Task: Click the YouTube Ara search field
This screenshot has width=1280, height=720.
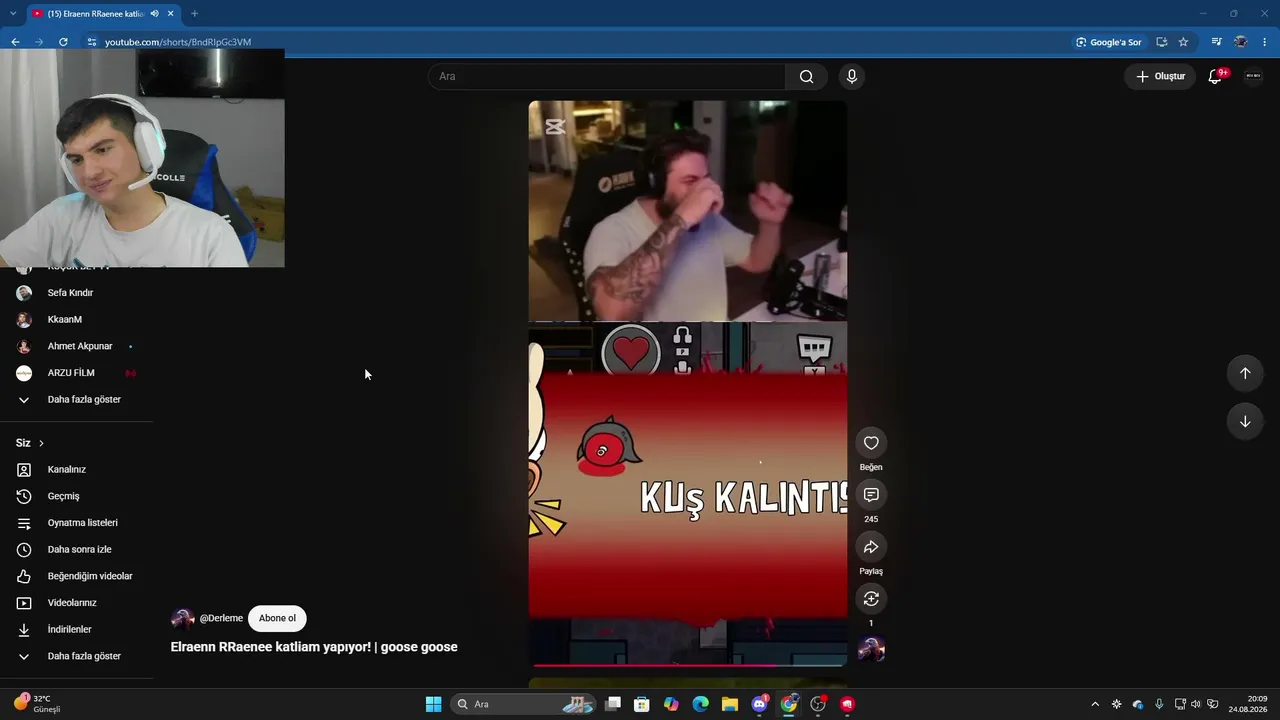Action: [607, 76]
